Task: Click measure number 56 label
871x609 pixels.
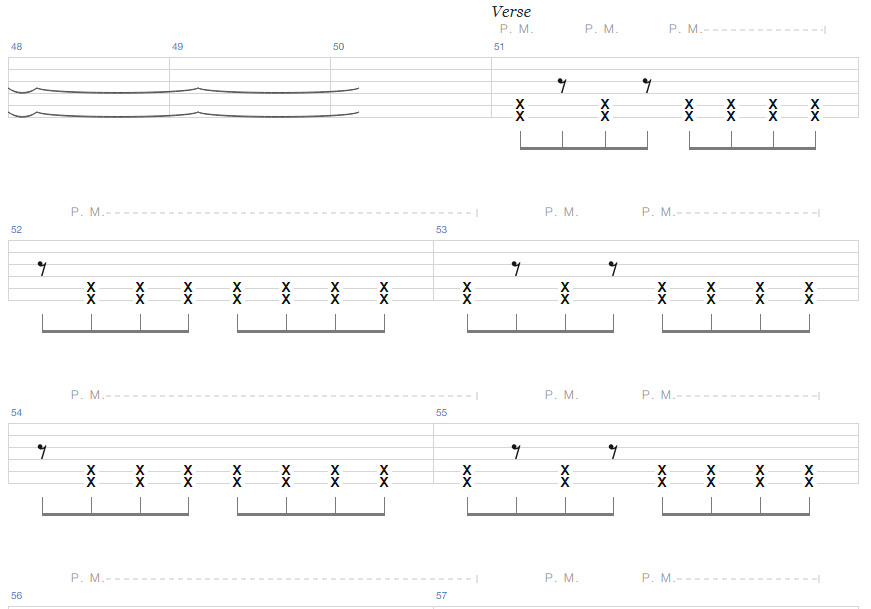Action: tap(16, 596)
